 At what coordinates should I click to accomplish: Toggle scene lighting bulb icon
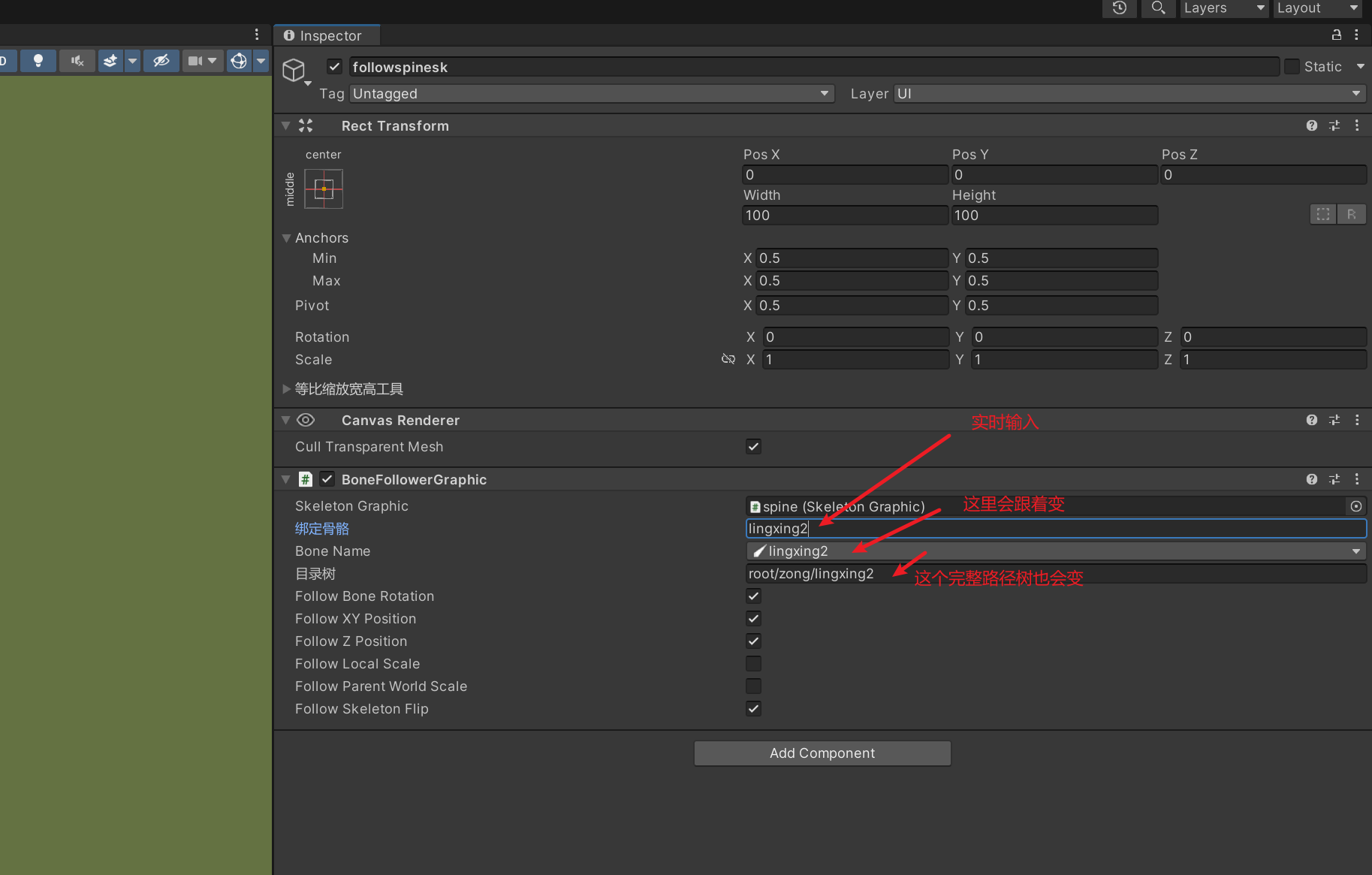[x=38, y=61]
